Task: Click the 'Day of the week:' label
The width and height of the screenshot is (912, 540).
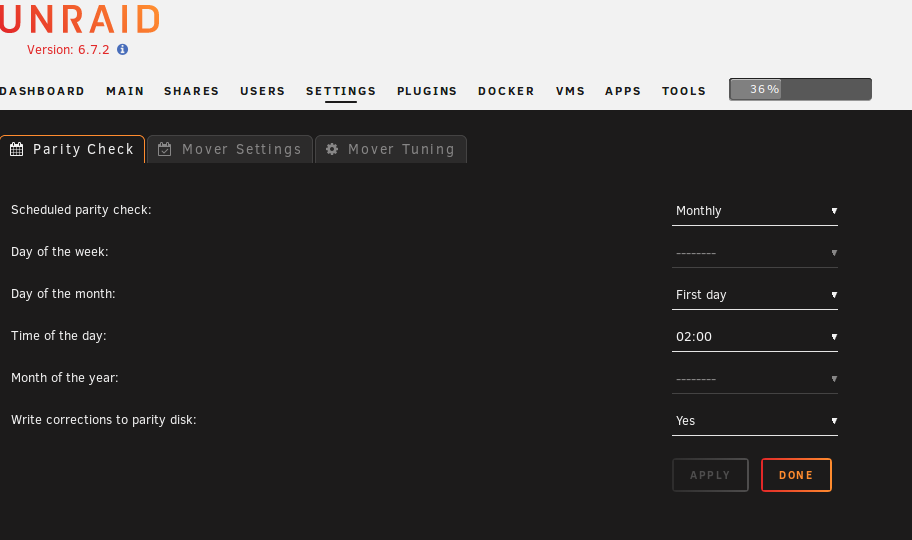Action: click(59, 252)
